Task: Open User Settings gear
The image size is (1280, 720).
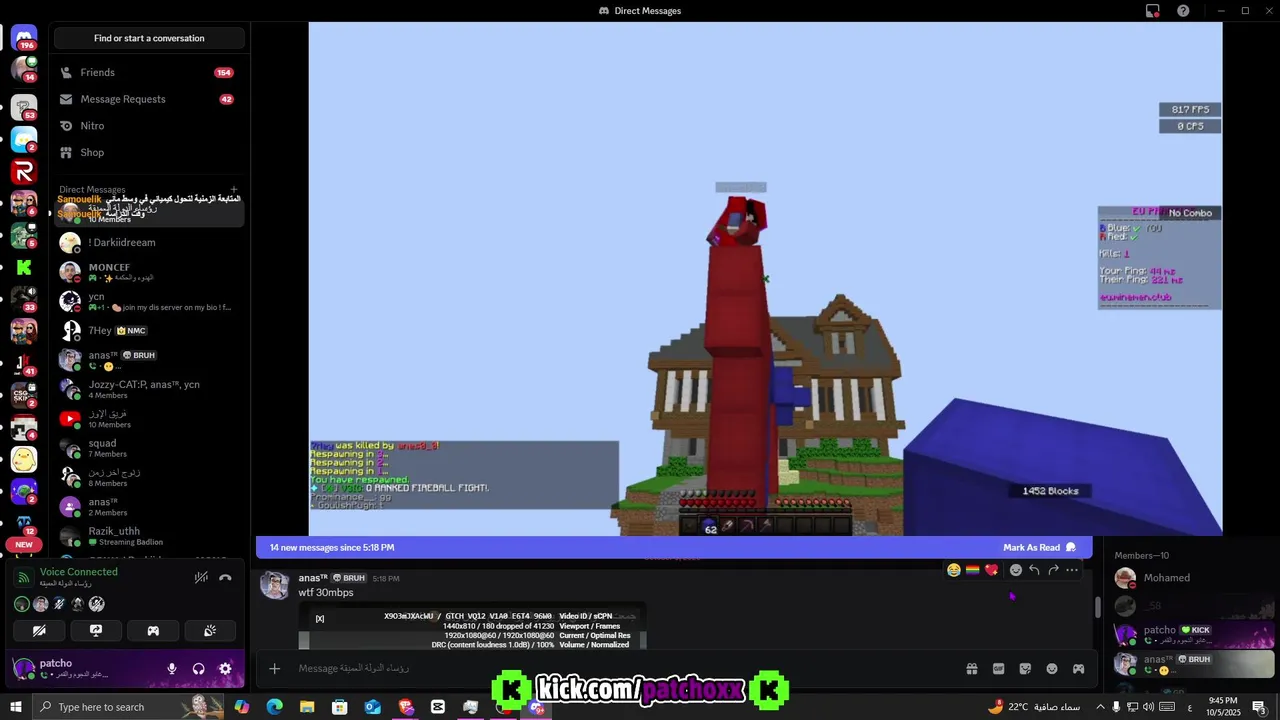Action: pyautogui.click(x=225, y=669)
